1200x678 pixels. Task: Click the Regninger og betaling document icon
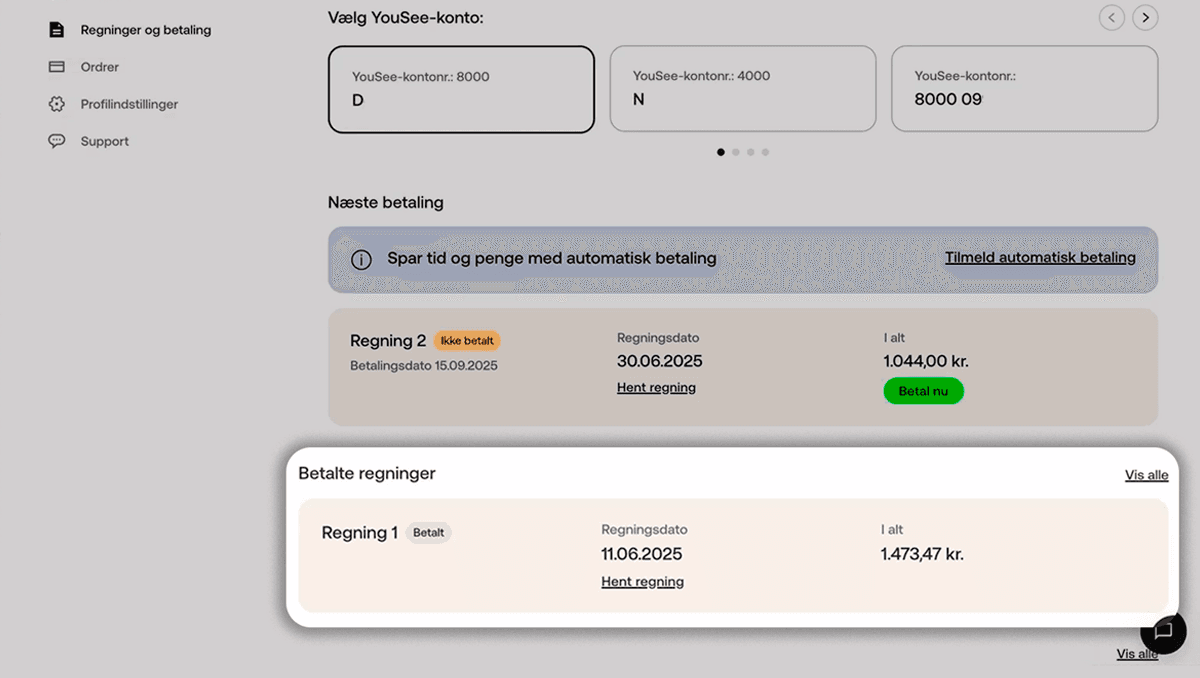tap(57, 30)
